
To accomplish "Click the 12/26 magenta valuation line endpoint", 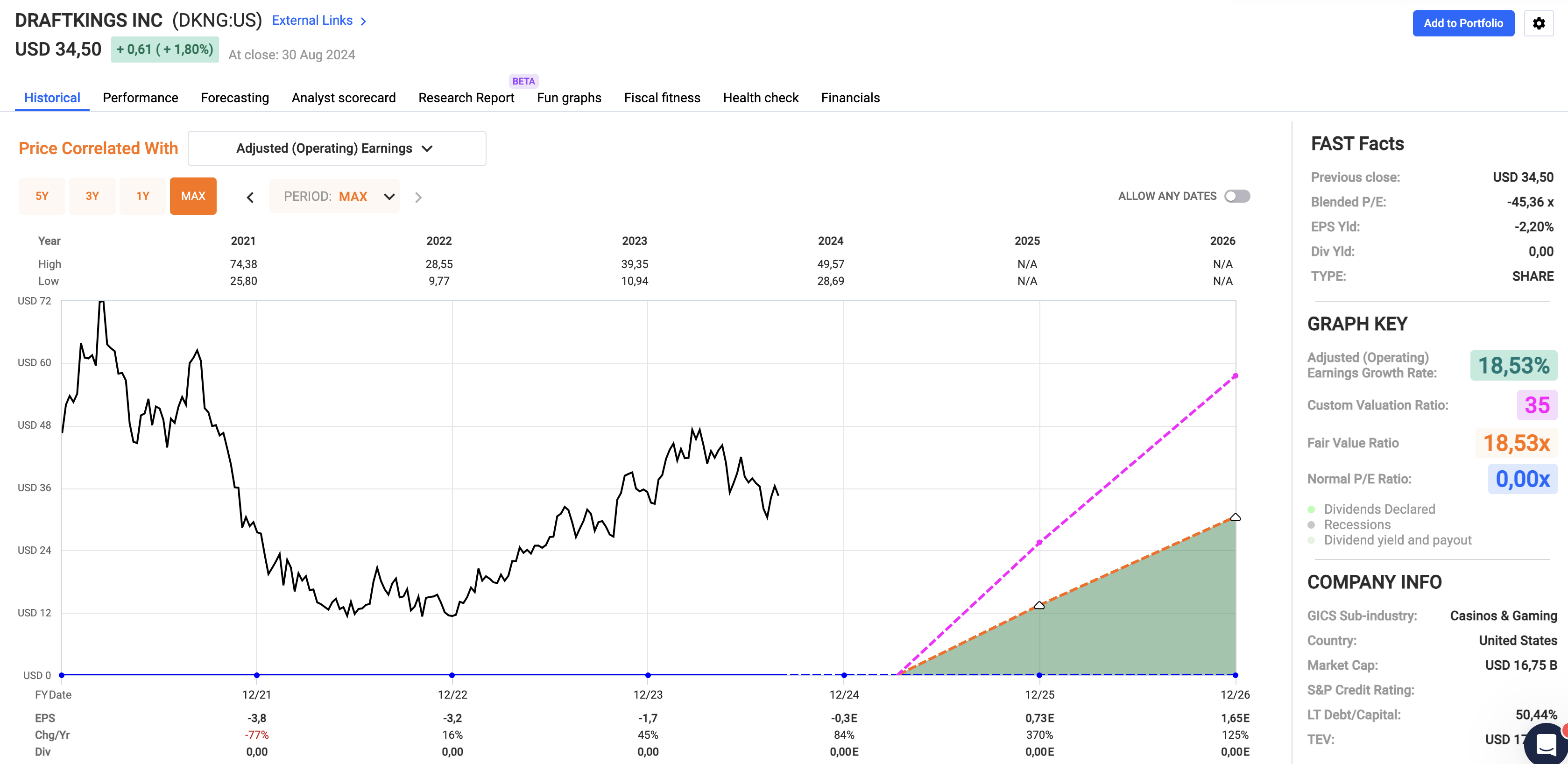I will 1235,375.
